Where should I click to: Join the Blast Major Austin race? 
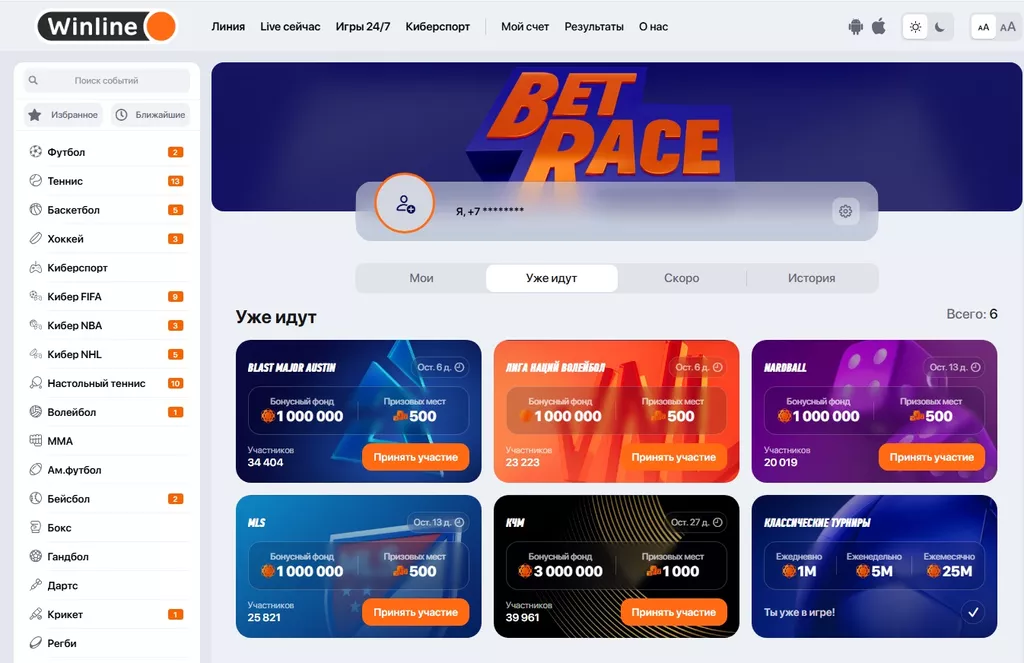(x=415, y=457)
